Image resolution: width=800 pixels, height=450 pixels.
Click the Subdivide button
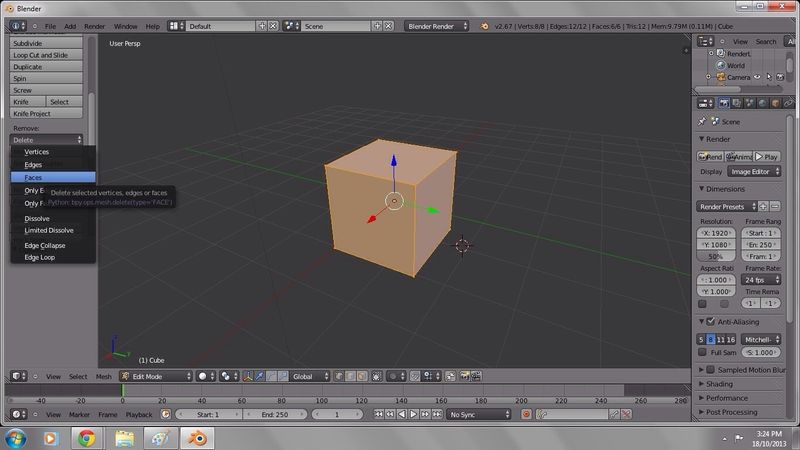point(46,43)
